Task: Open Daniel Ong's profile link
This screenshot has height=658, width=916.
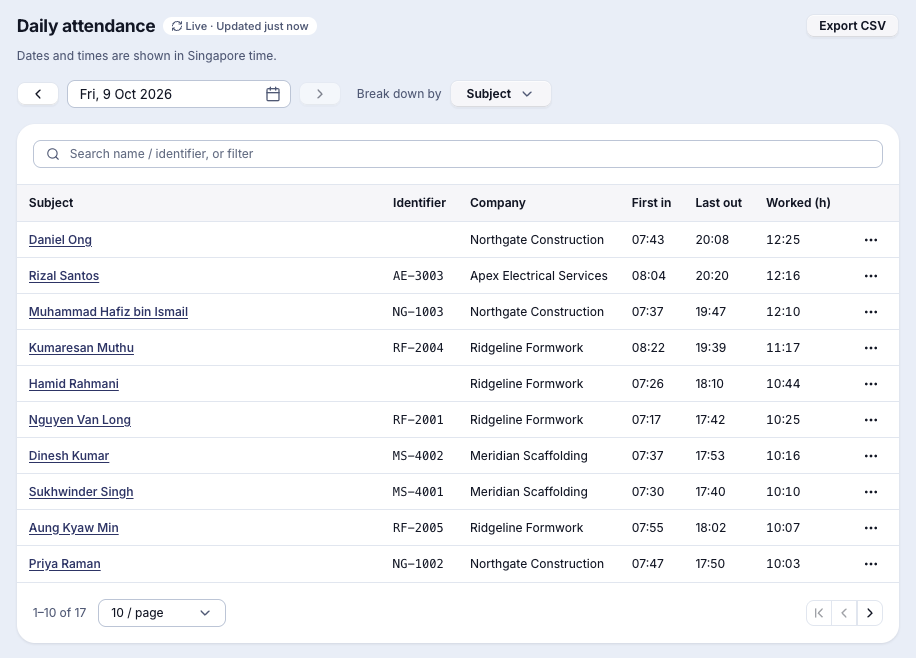Action: 60,240
